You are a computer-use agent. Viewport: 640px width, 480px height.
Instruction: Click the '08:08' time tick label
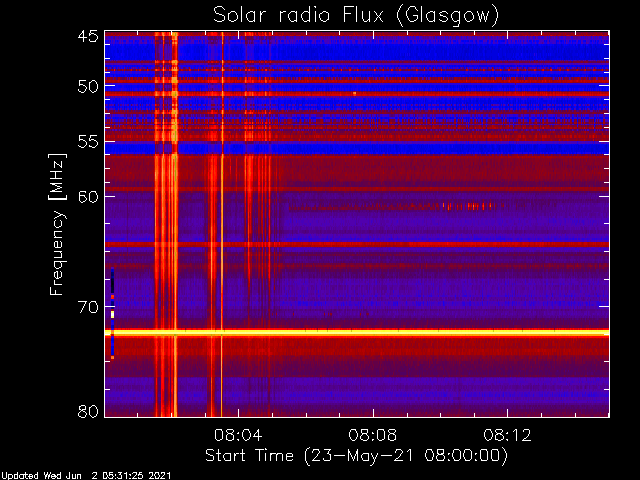click(372, 435)
